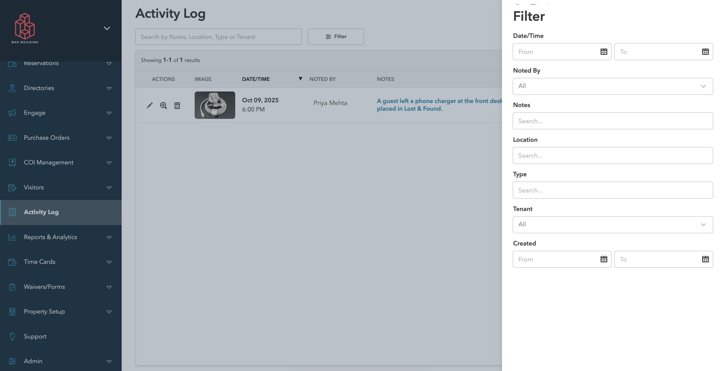The height and width of the screenshot is (371, 720).
Task: Click the Date/Time sort arrow
Action: coord(300,79)
